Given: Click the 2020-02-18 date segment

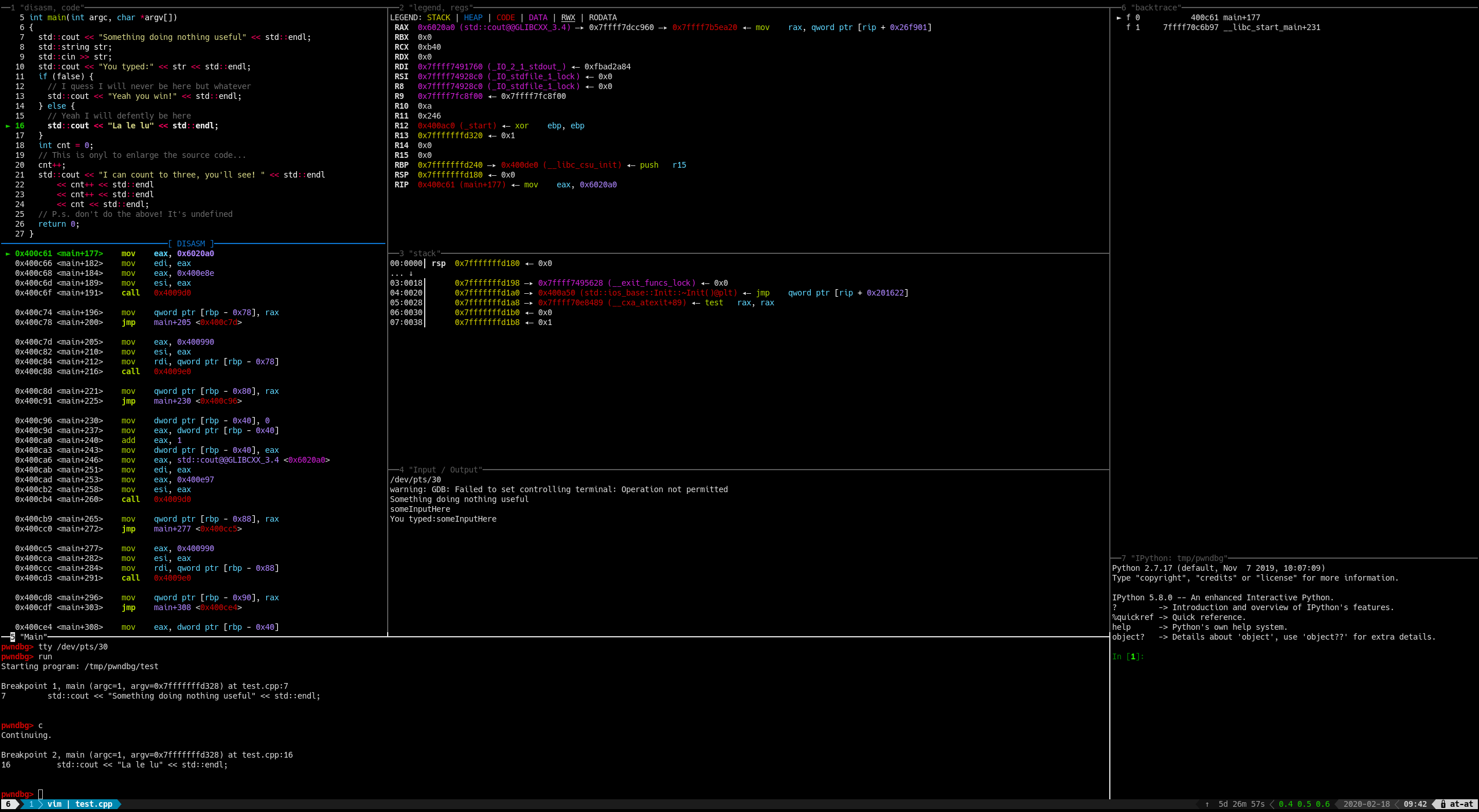Looking at the screenshot, I should click(x=1366, y=804).
